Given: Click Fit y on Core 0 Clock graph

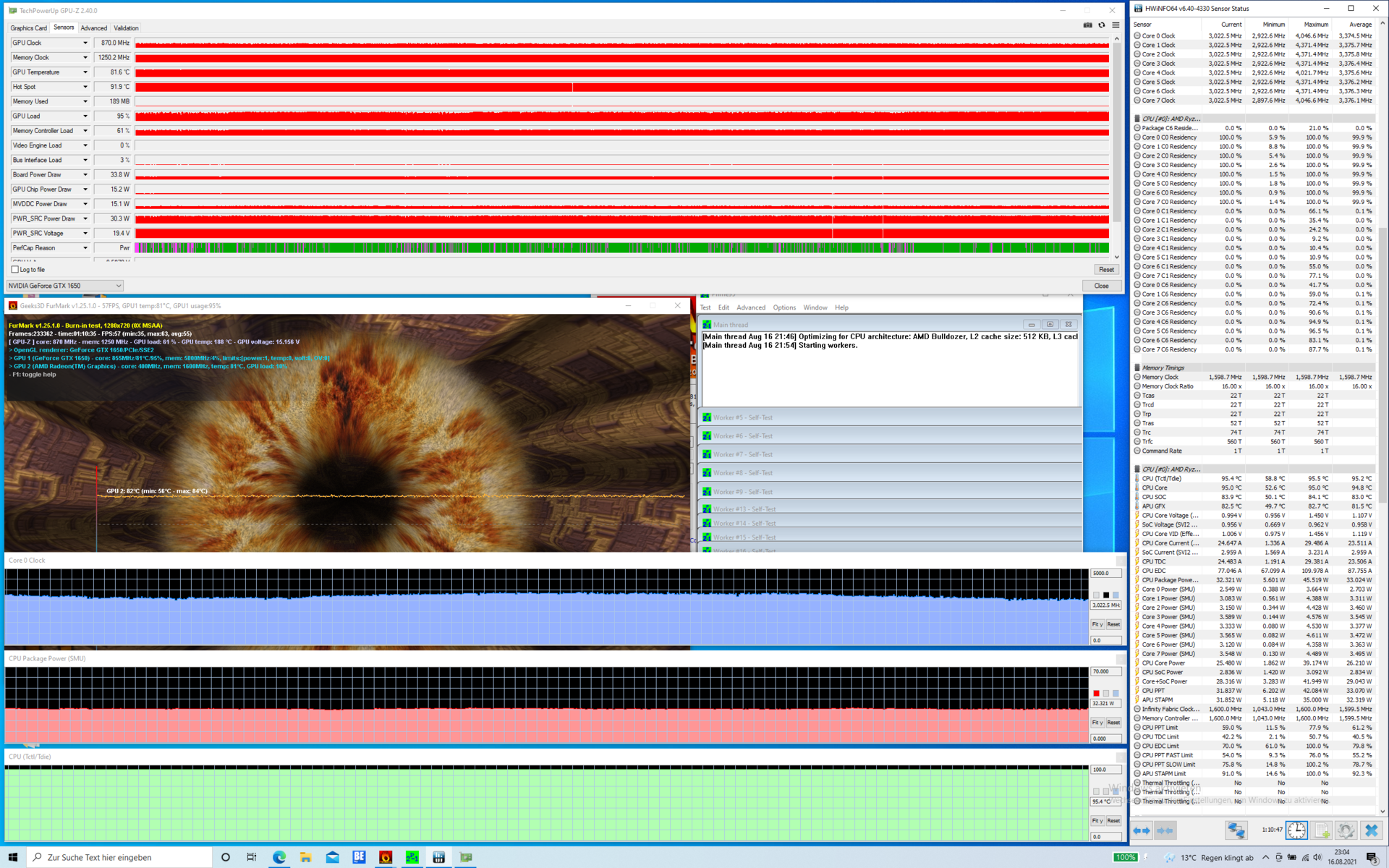Looking at the screenshot, I should coord(1097,624).
